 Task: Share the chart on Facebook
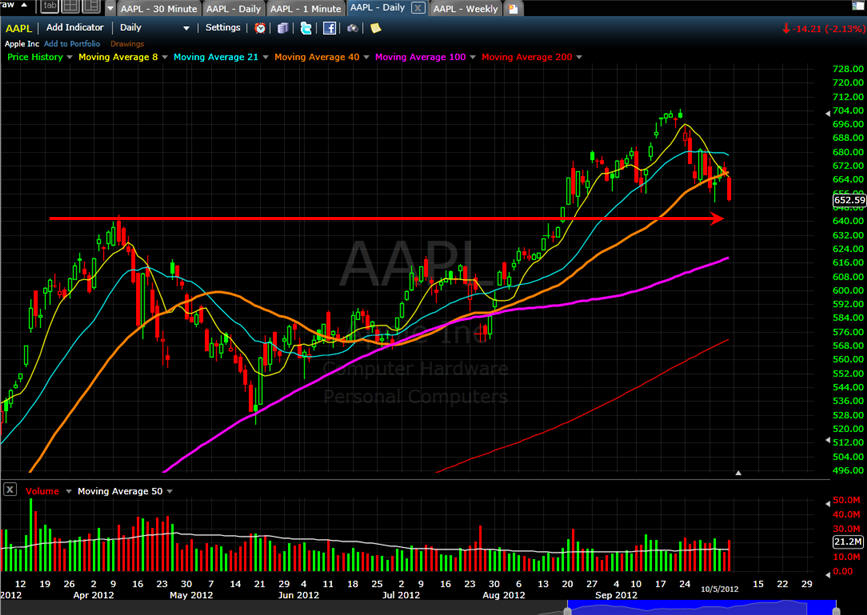point(329,28)
